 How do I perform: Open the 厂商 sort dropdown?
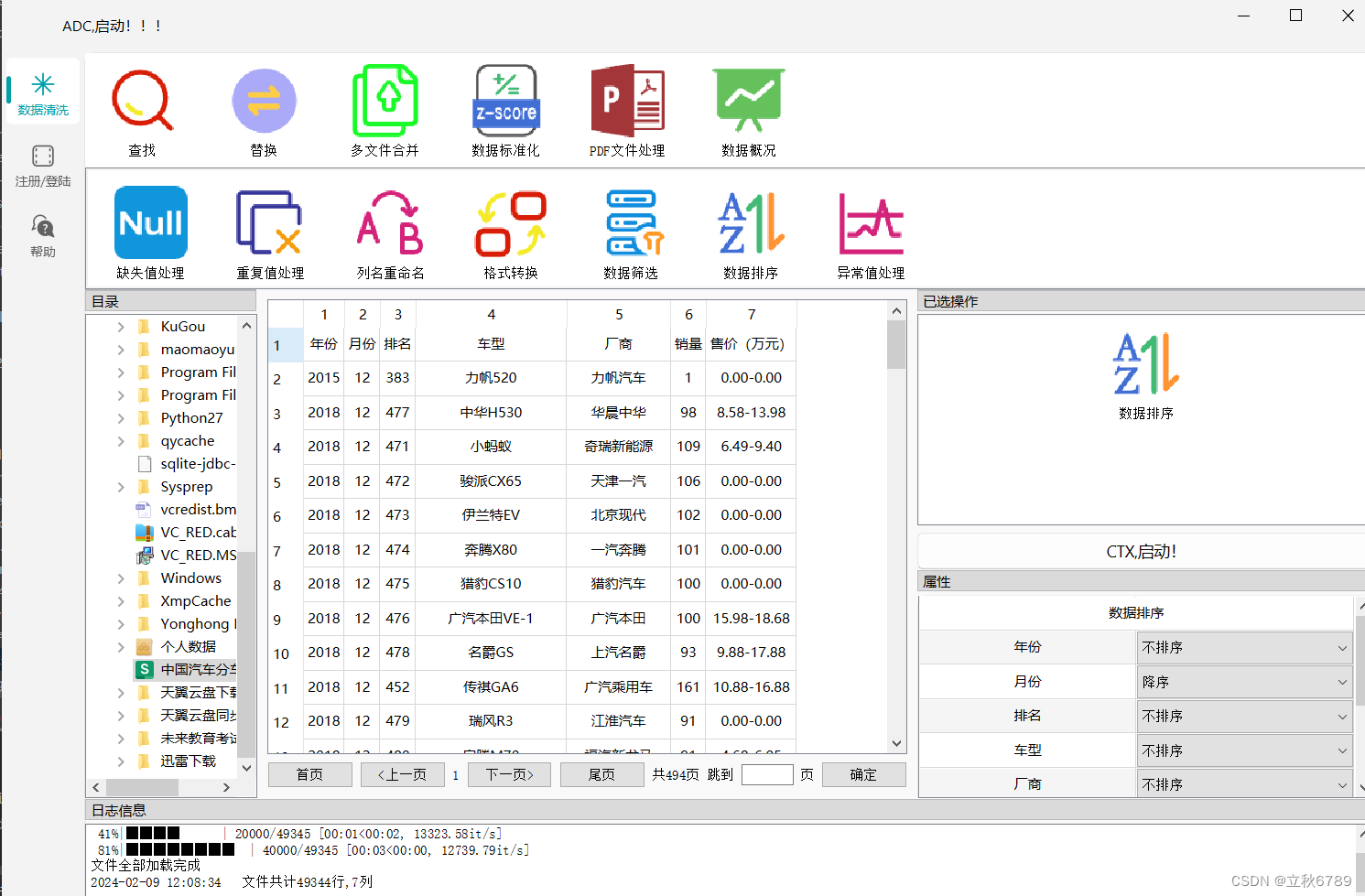[1244, 783]
